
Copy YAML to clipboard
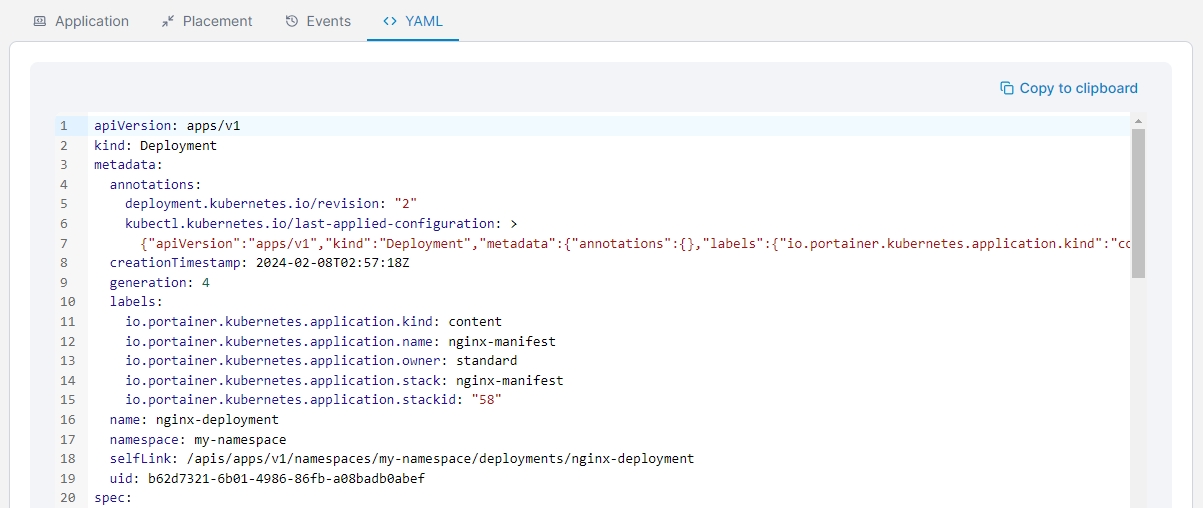1069,88
